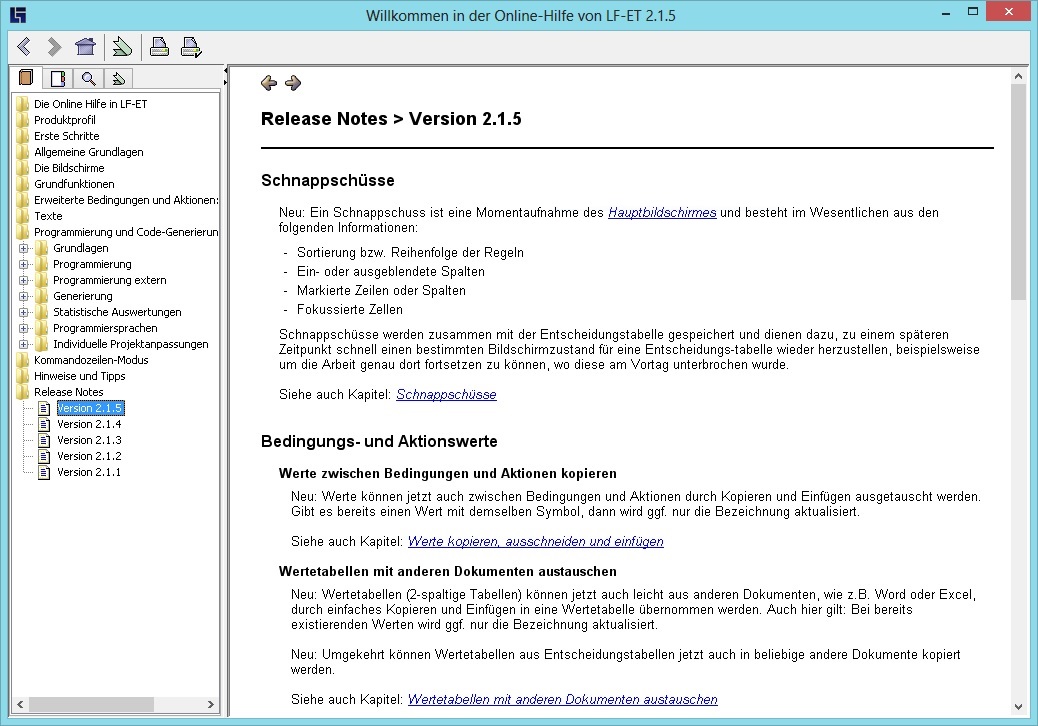Open the Search tab with magnifier
This screenshot has width=1038, height=726.
click(88, 79)
